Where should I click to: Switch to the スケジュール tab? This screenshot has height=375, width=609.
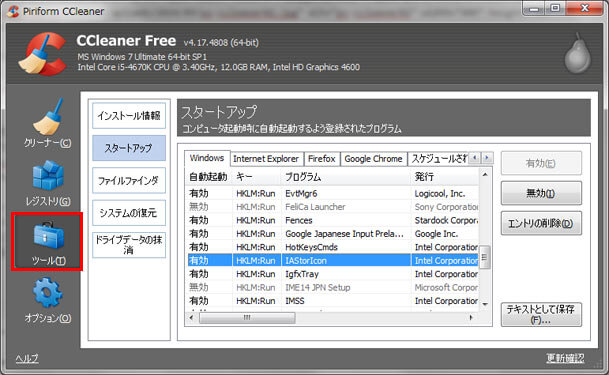(x=438, y=159)
